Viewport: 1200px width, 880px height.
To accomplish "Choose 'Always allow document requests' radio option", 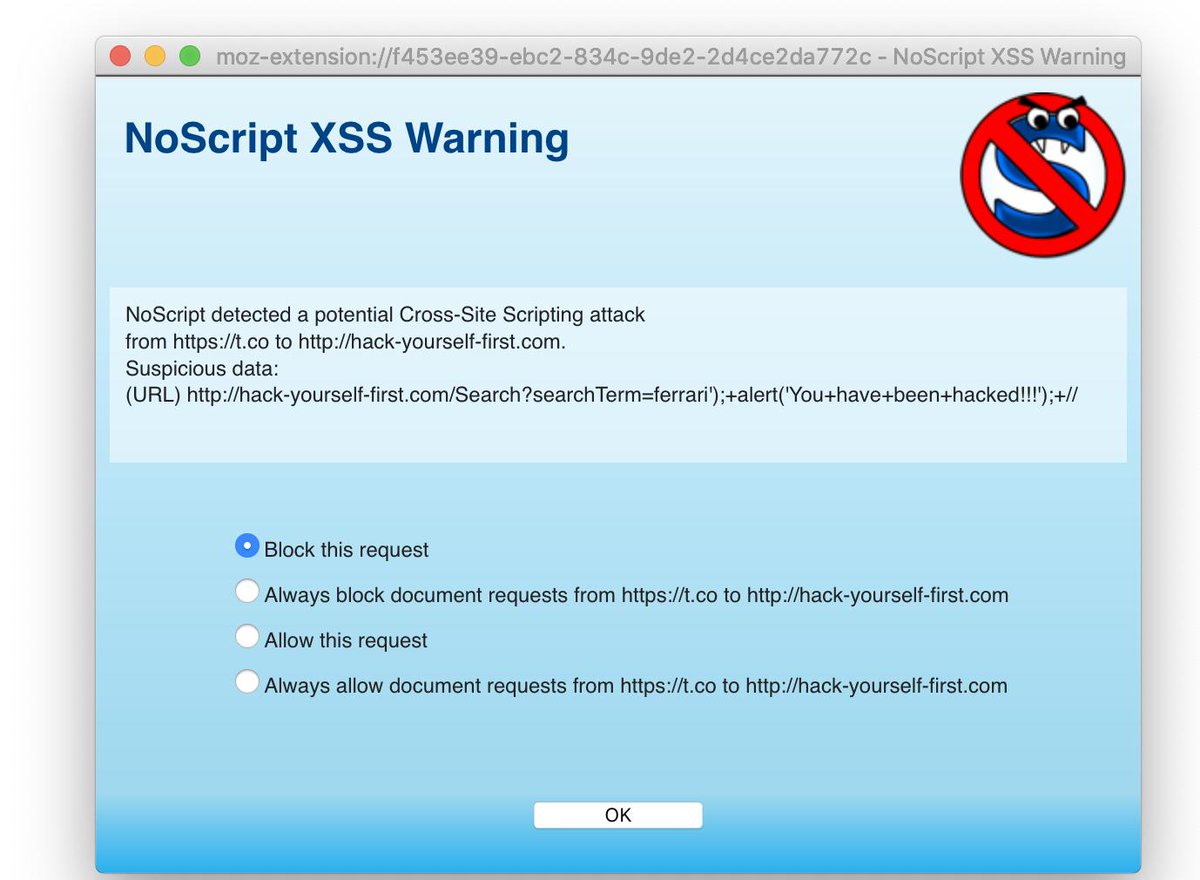I will pos(246,682).
